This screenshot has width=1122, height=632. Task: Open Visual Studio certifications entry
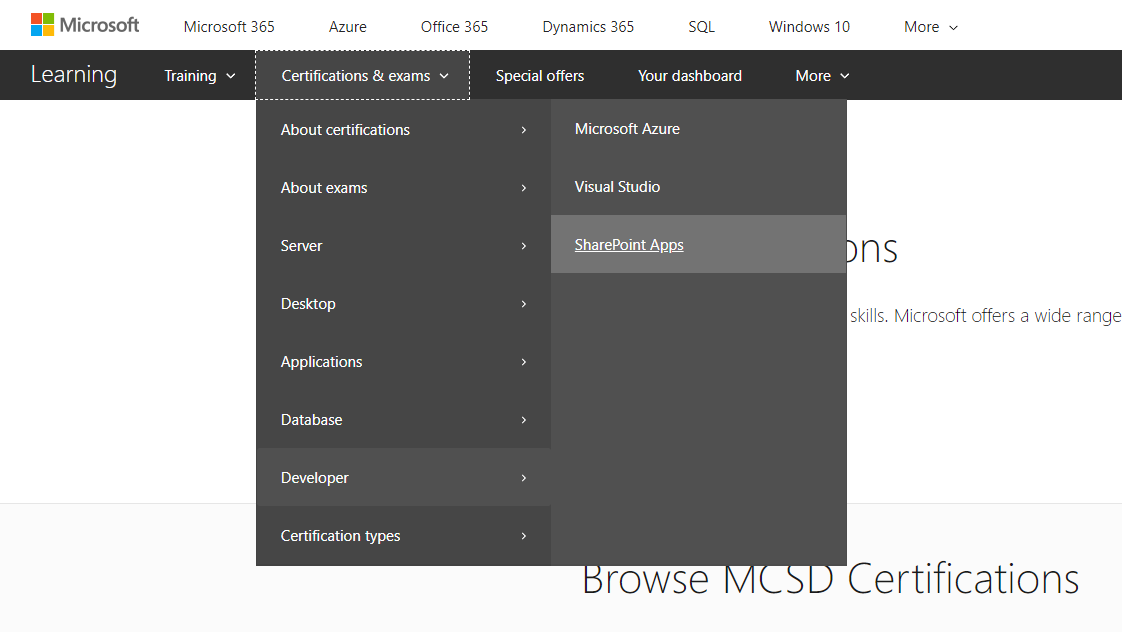617,186
